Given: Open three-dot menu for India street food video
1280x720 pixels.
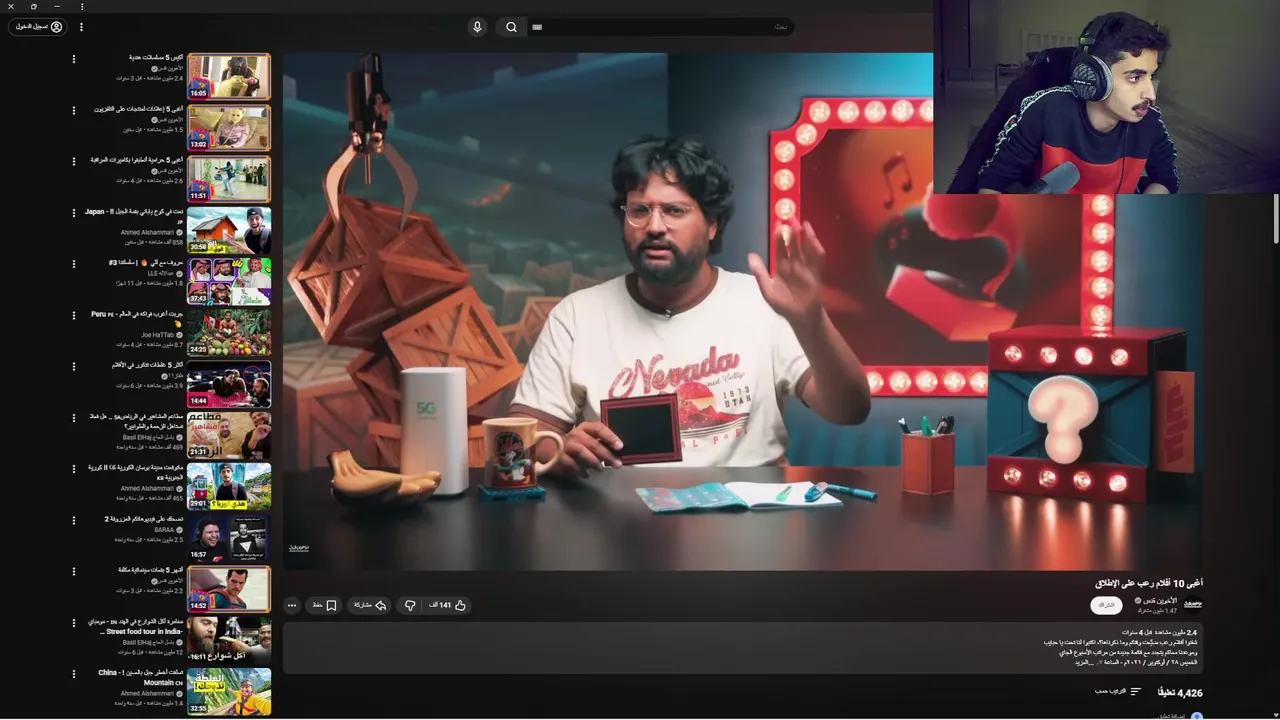Looking at the screenshot, I should coord(73,623).
